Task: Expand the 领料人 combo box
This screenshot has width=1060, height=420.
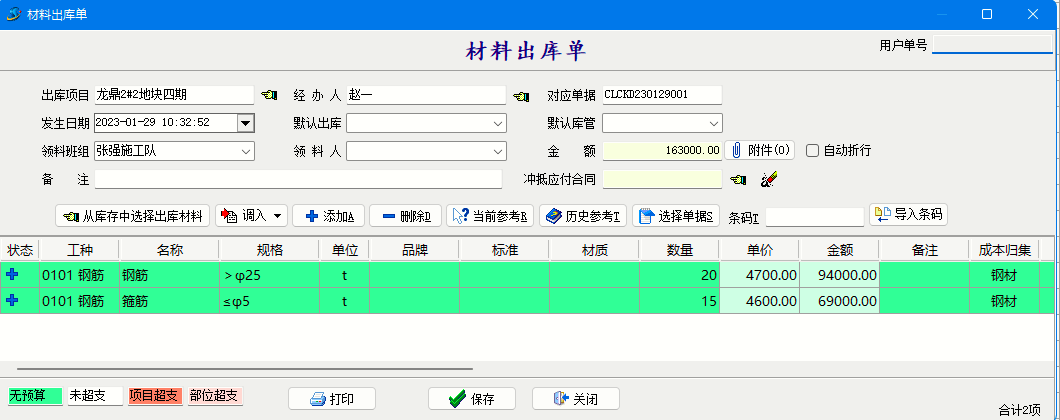Action: [x=498, y=151]
